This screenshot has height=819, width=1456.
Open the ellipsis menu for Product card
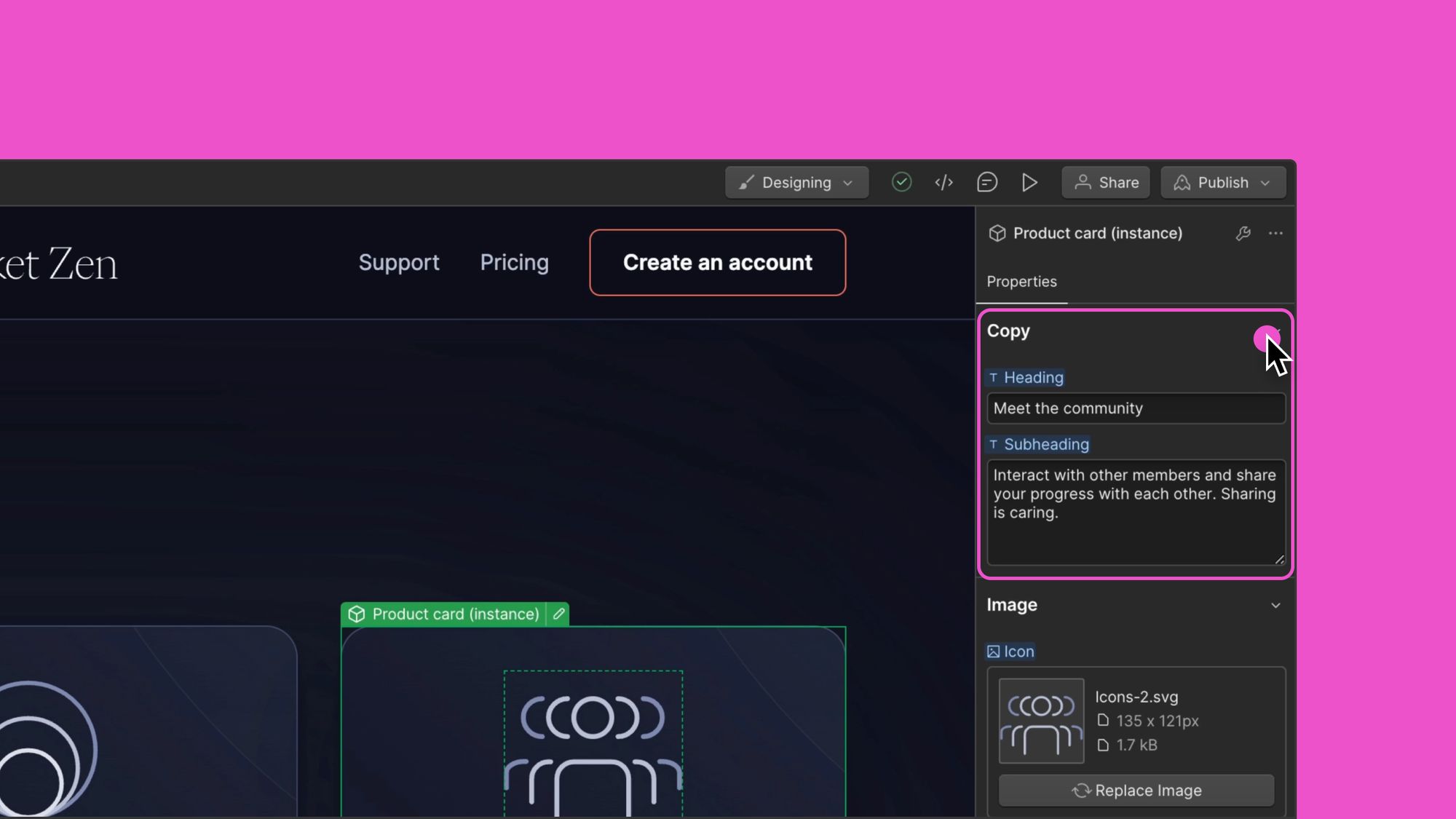click(1275, 233)
